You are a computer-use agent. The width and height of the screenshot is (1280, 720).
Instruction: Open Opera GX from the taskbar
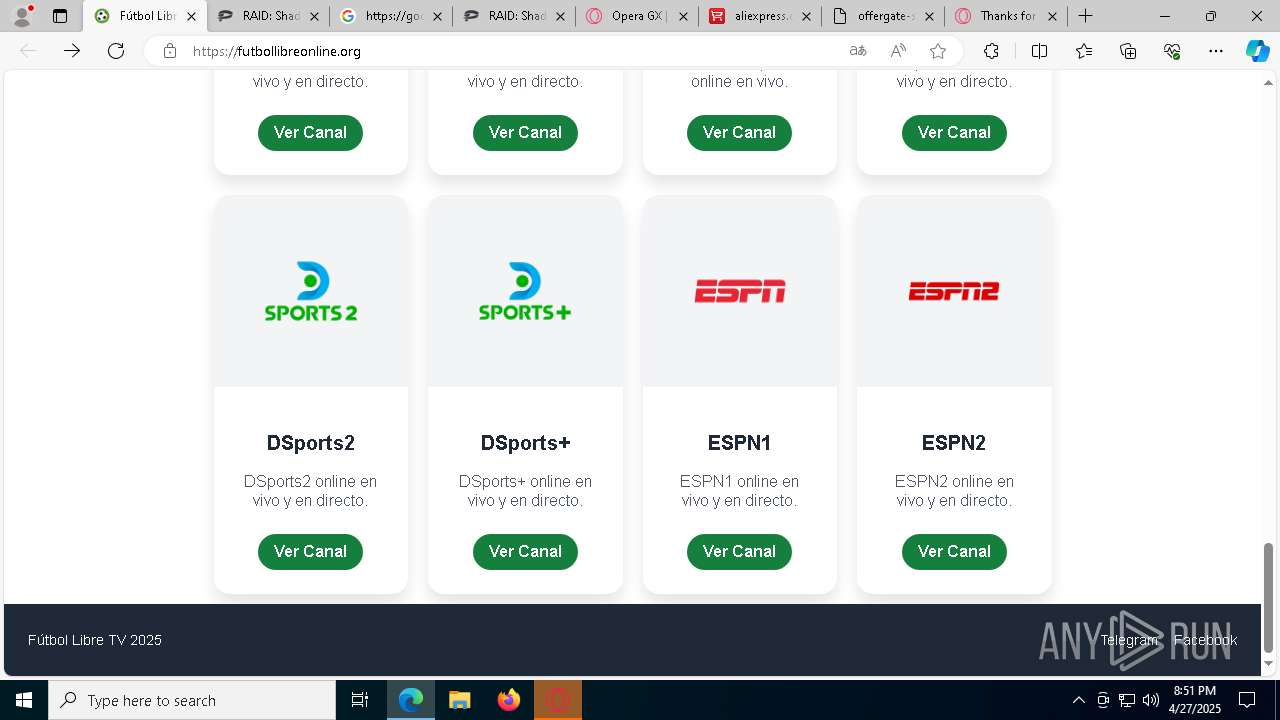(x=557, y=700)
